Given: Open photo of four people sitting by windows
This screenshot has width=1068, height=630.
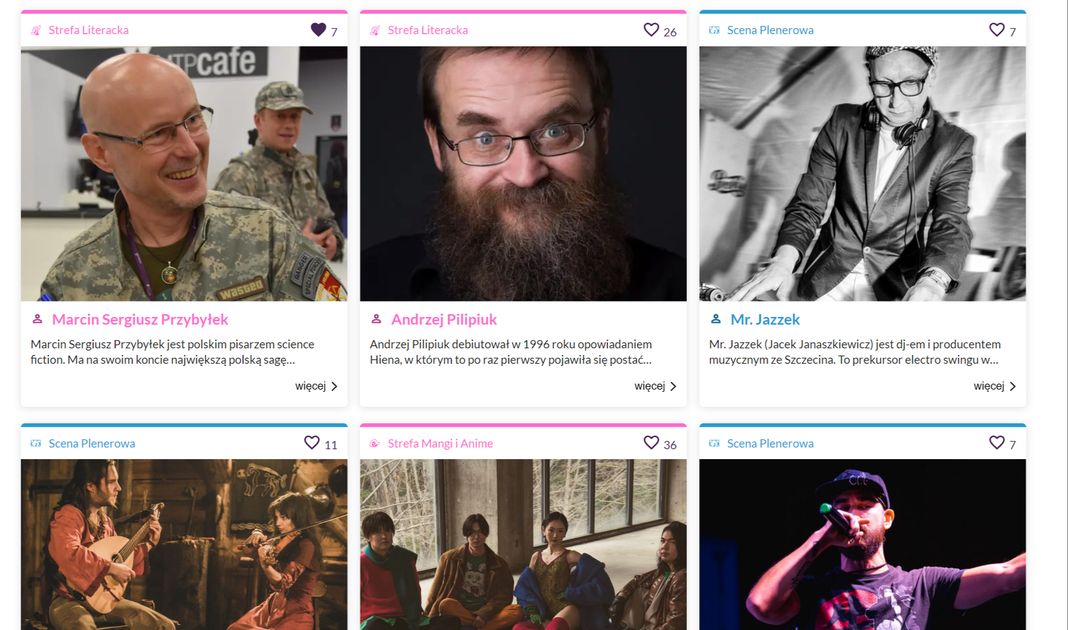Looking at the screenshot, I should (523, 544).
